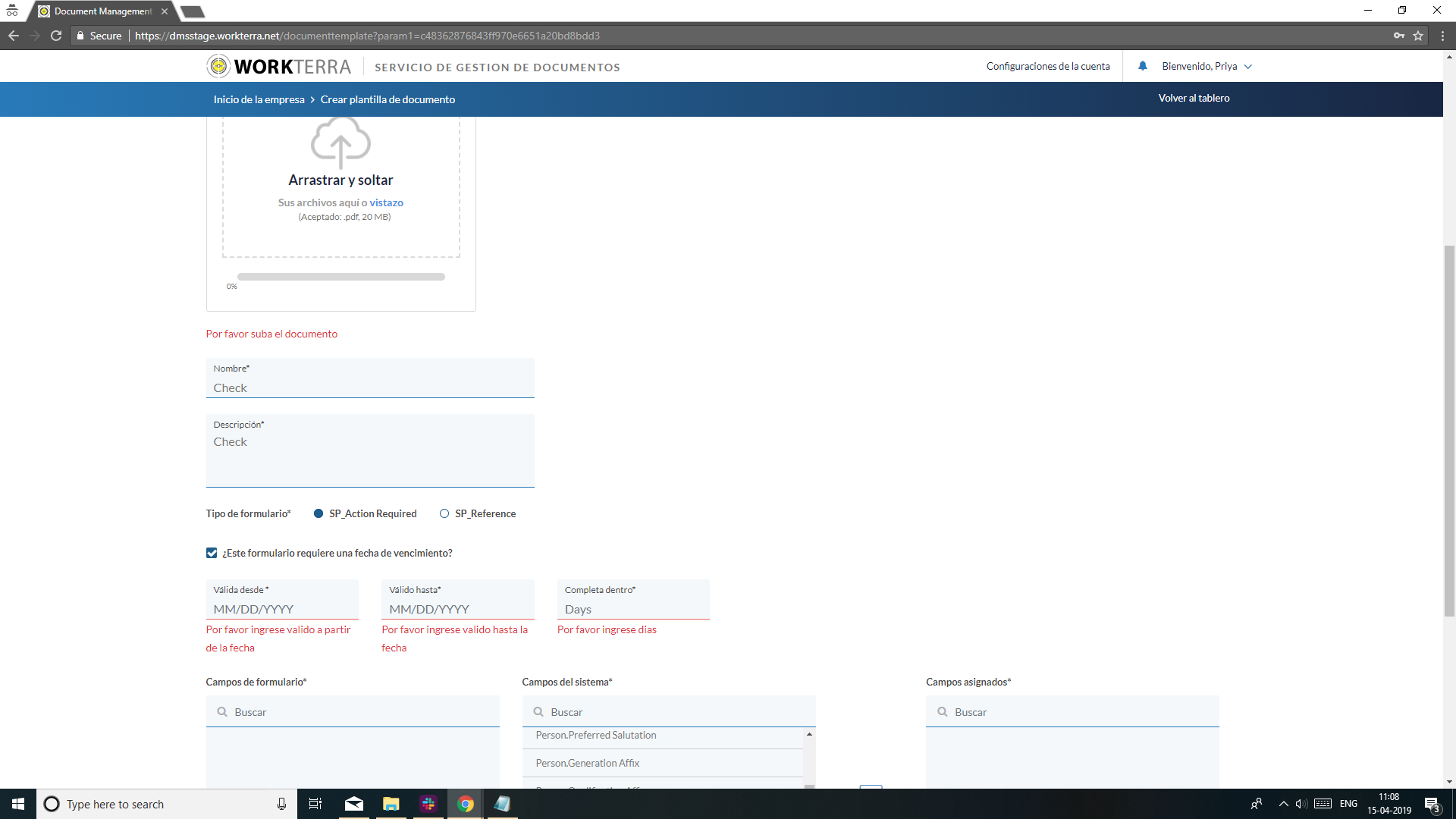The width and height of the screenshot is (1456, 819).
Task: Click the cloud upload icon
Action: coord(340,143)
